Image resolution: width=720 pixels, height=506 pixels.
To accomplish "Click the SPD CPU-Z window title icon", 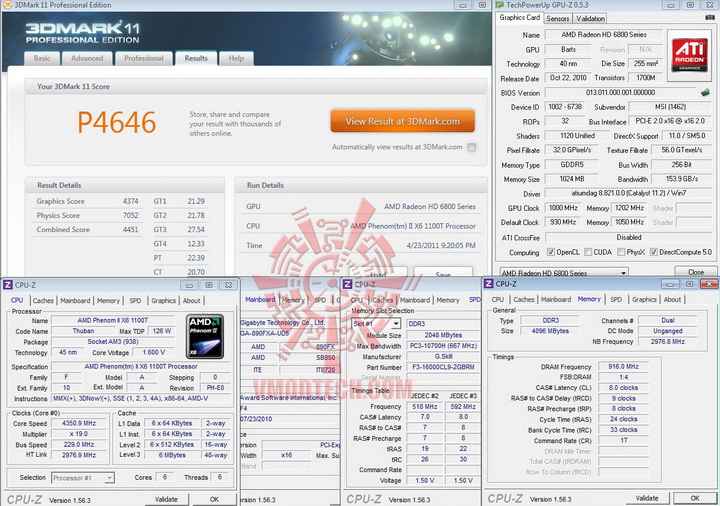I will [348, 285].
